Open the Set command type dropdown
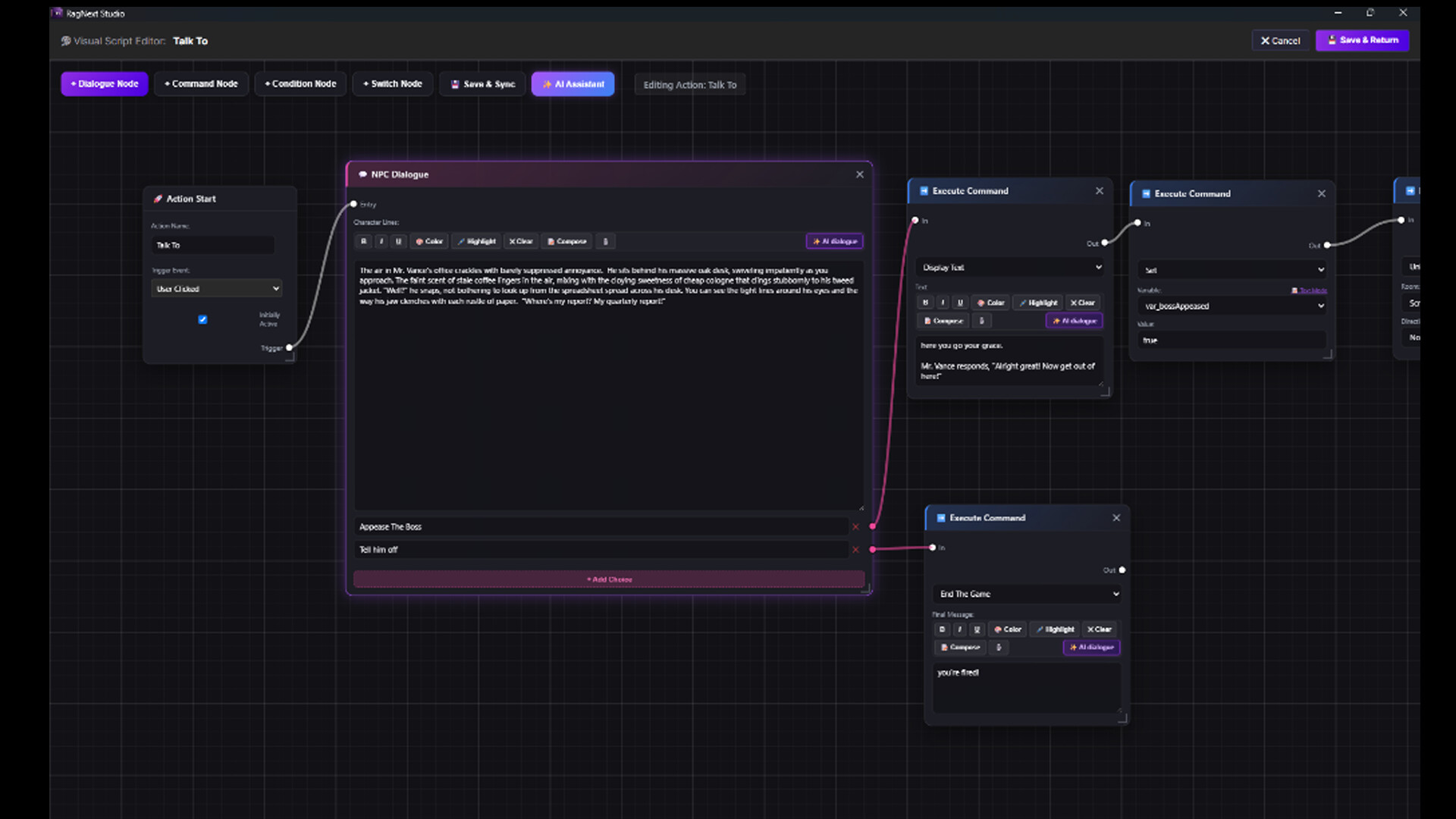The image size is (1456, 819). pyautogui.click(x=1233, y=269)
